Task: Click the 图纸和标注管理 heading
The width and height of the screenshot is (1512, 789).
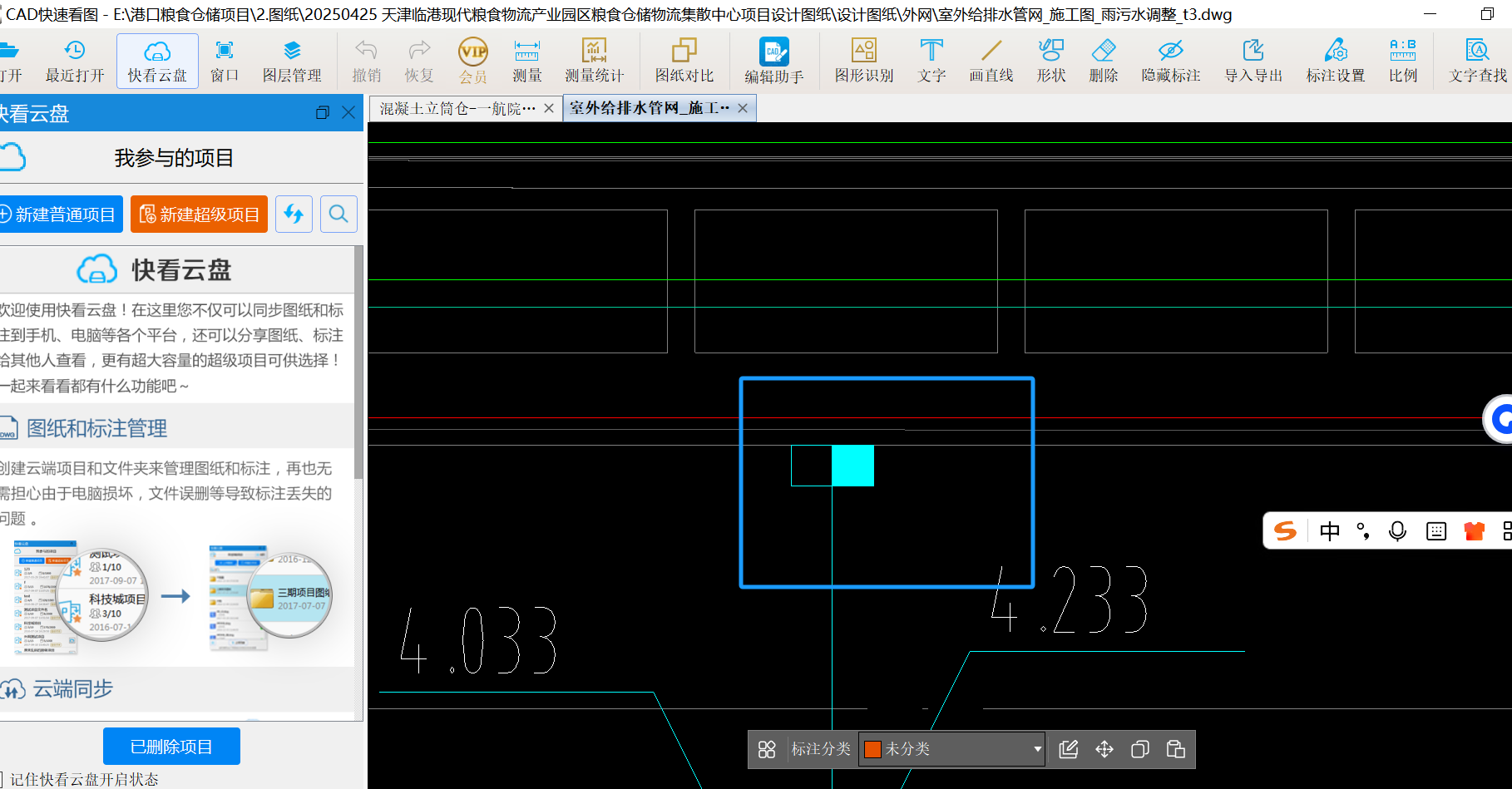Action: click(96, 428)
